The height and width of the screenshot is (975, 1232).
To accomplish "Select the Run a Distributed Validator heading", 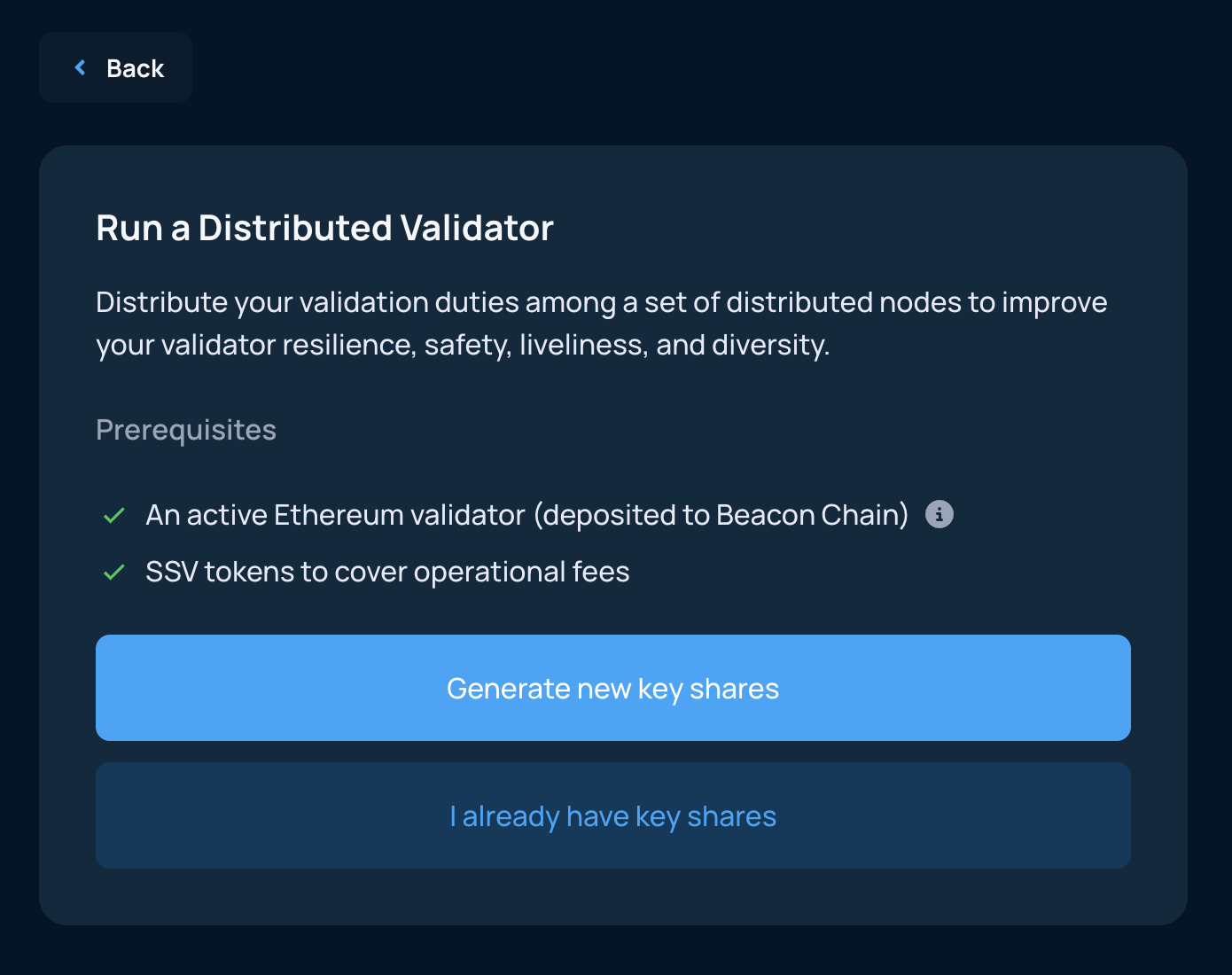I will coord(324,228).
